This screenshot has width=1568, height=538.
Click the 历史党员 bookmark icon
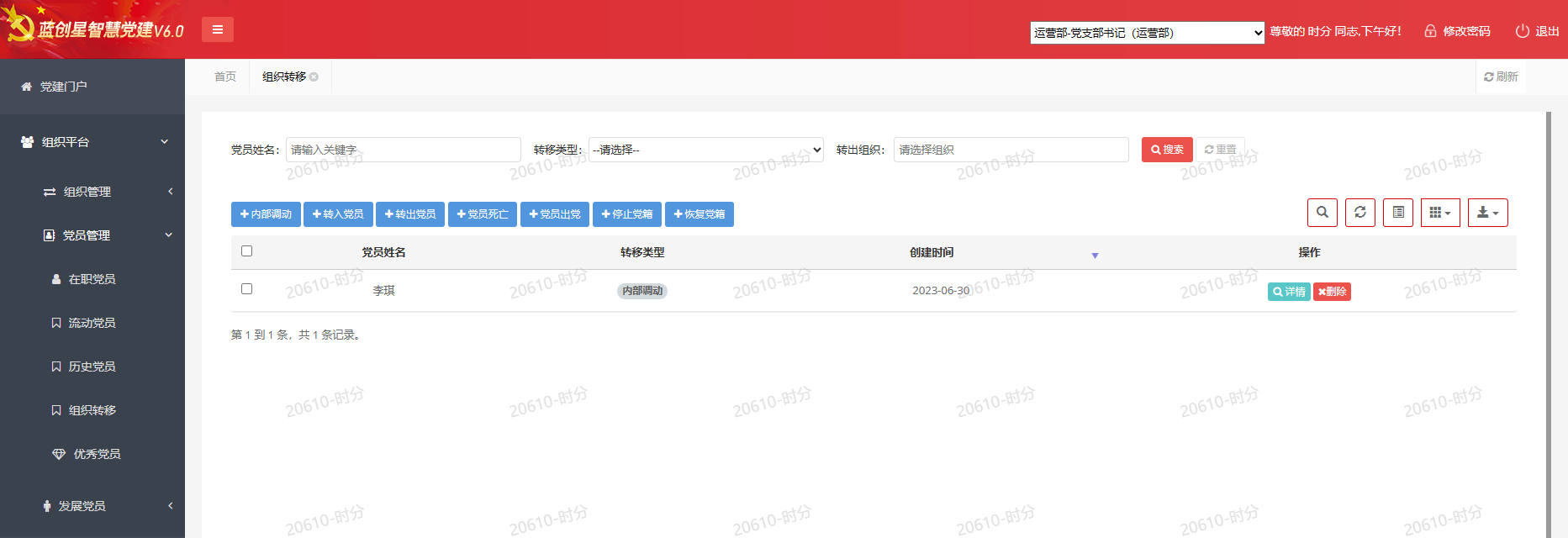56,367
